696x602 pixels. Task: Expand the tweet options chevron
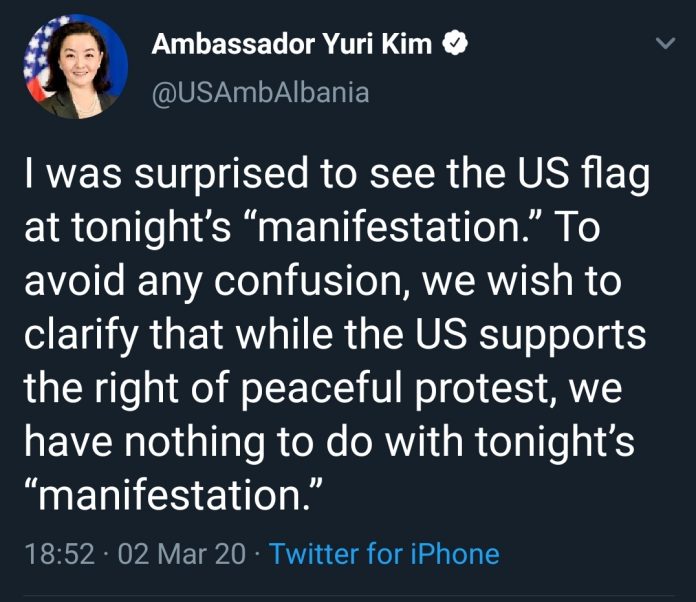point(664,45)
